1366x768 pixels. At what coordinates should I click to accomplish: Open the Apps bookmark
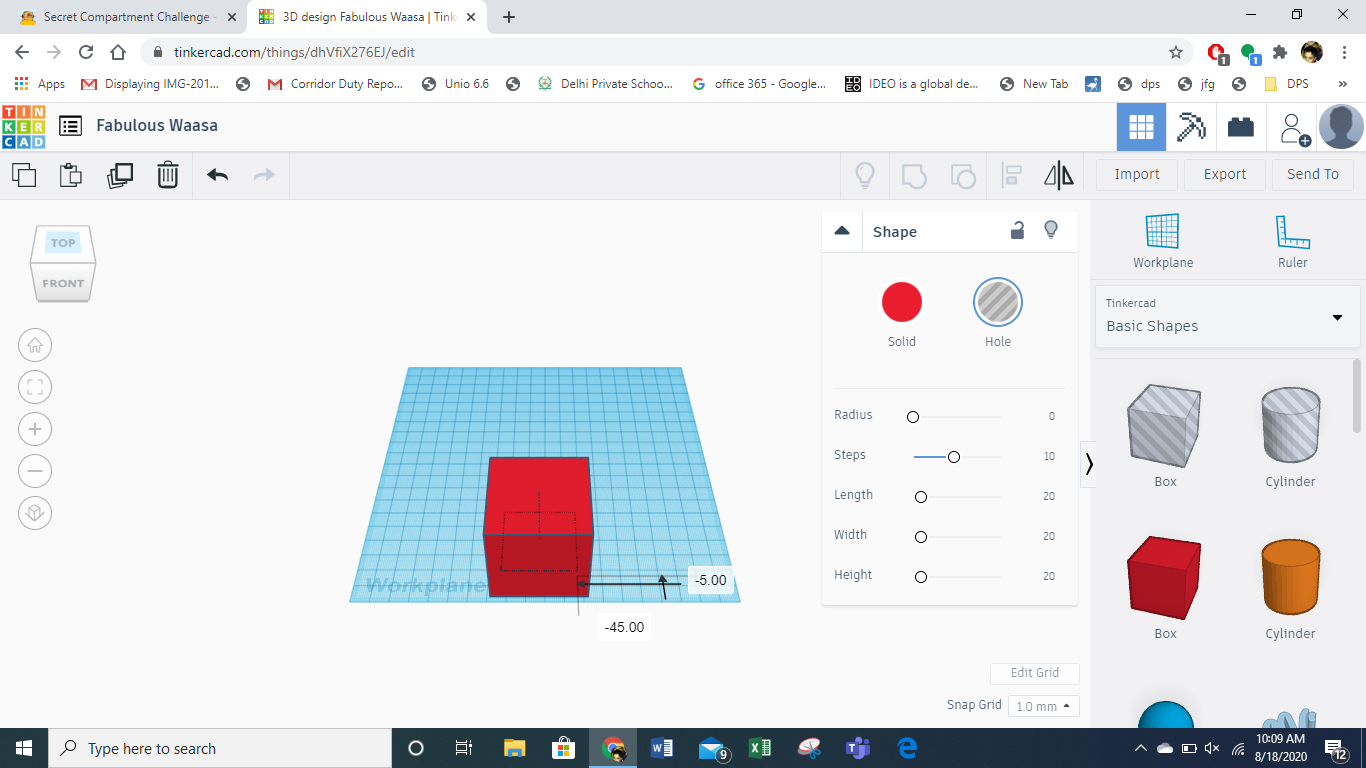coord(41,84)
